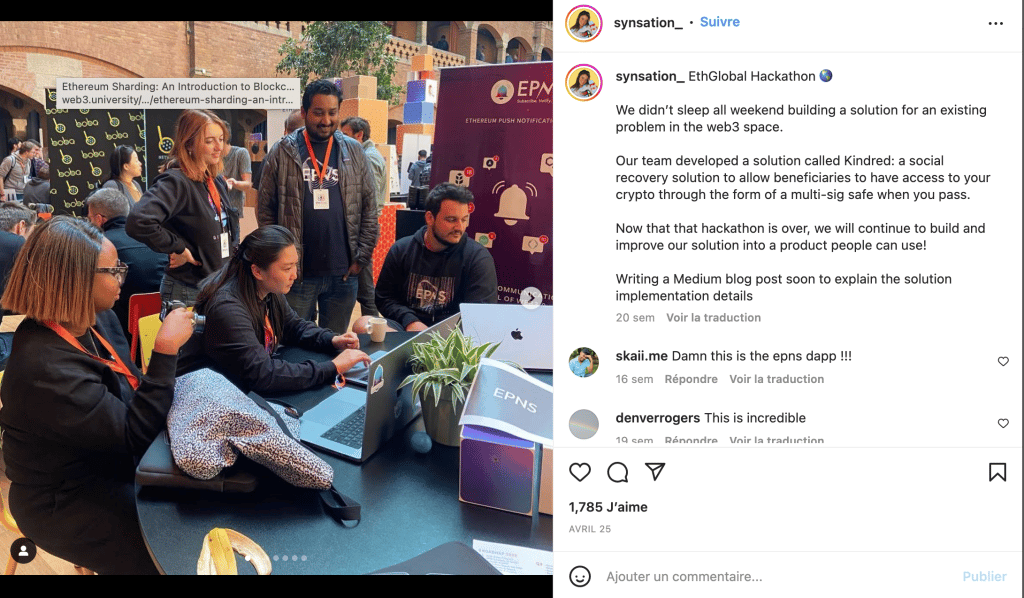The height and width of the screenshot is (598, 1024).
Task: Follow synsation_ via Suivre link
Action: 720,22
